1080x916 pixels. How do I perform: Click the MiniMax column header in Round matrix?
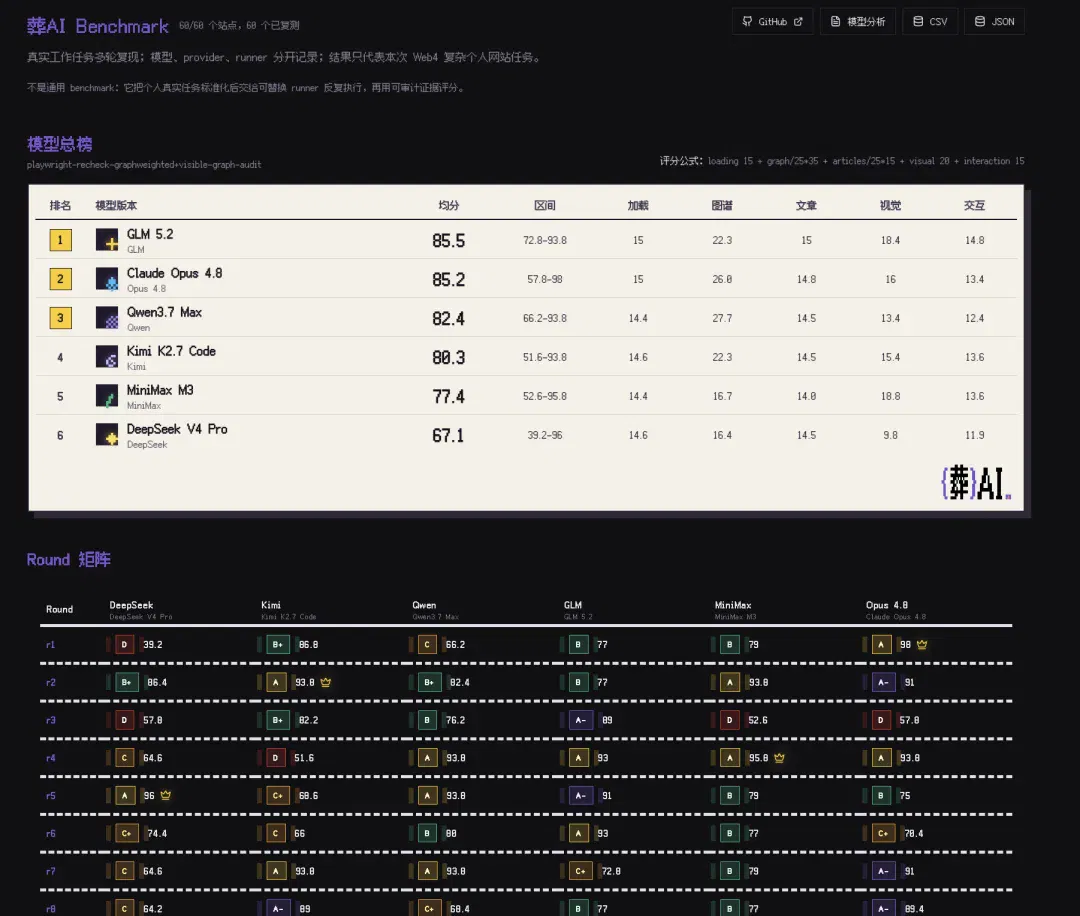[733, 605]
